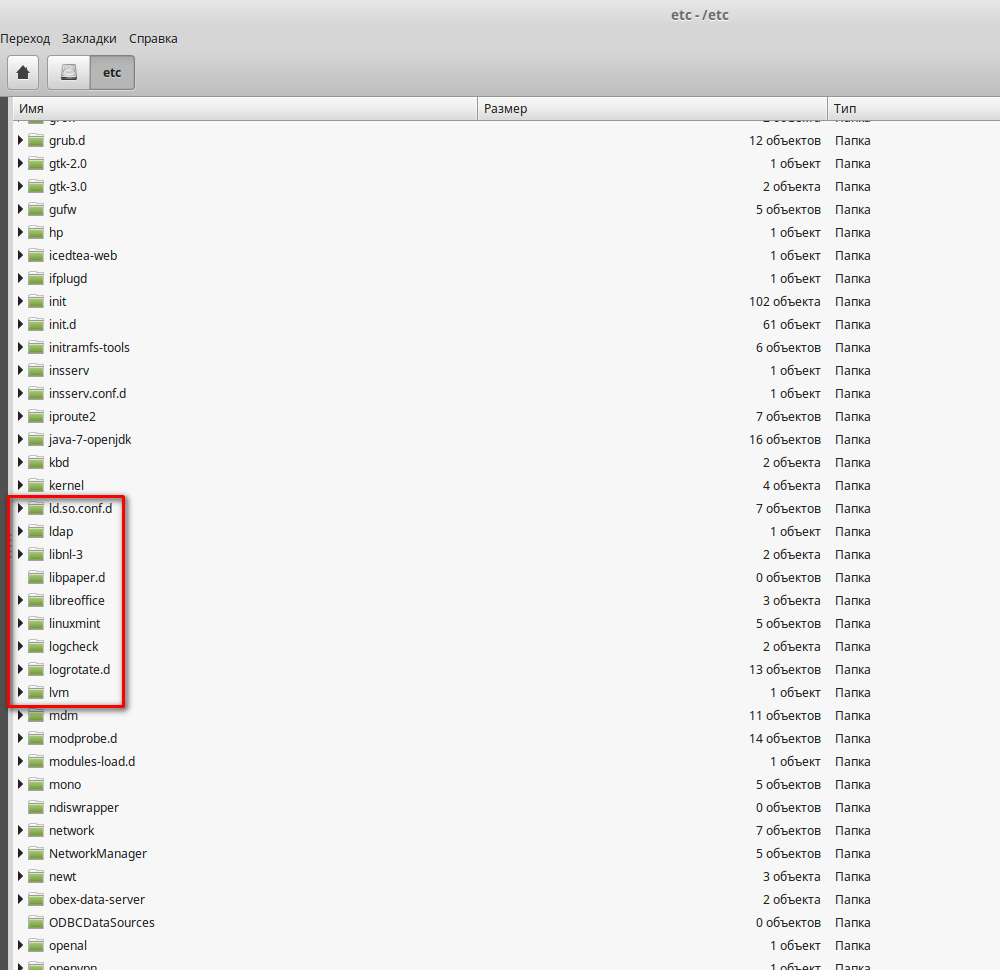Click the ODBCDataSources folder icon
Viewport: 1000px width, 970px height.
tap(36, 922)
